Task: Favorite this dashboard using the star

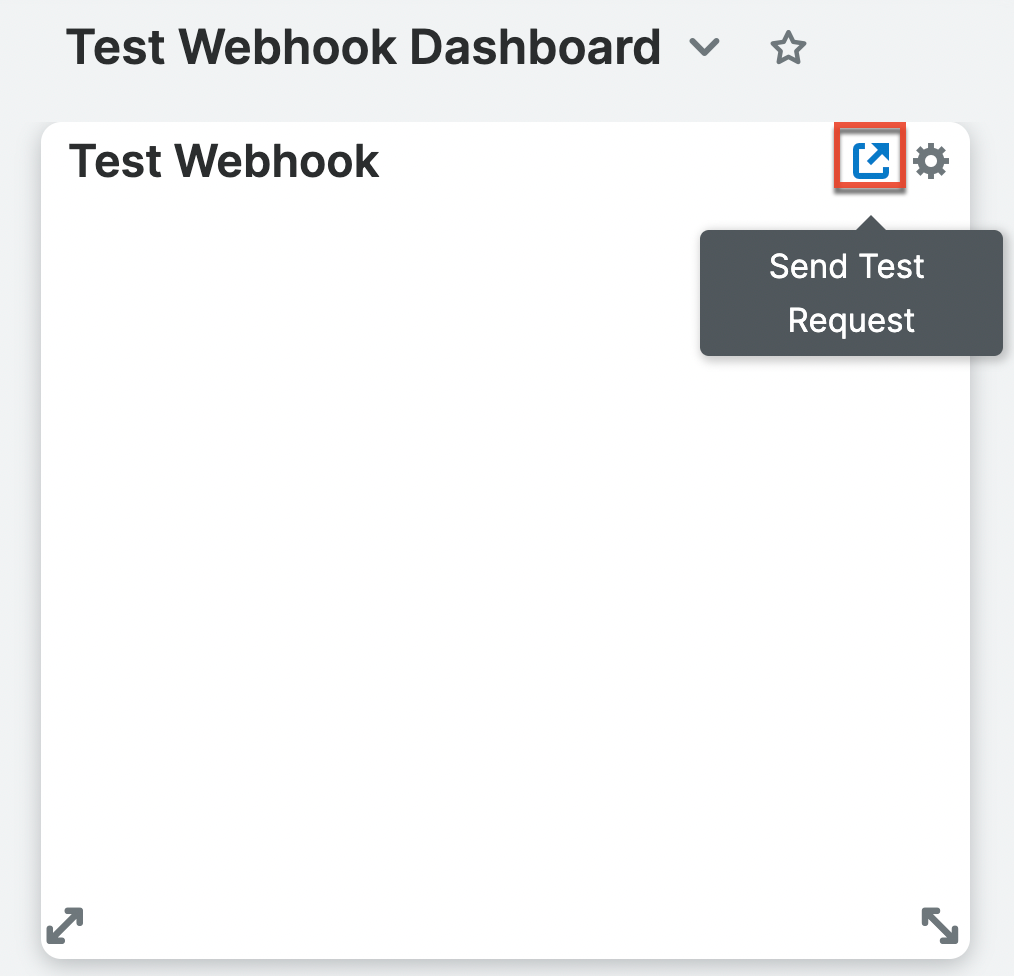Action: point(787,47)
